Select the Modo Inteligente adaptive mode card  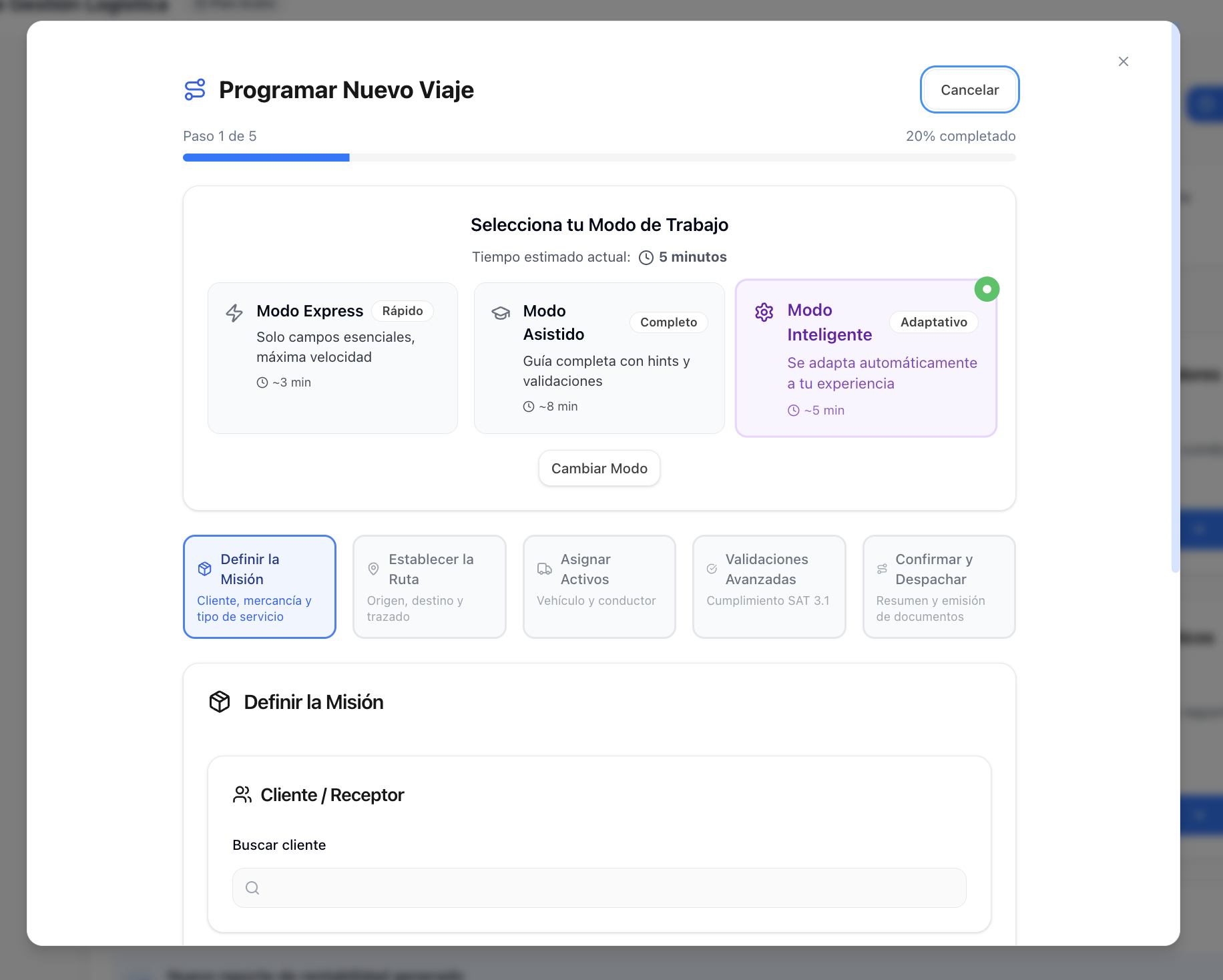pos(865,358)
